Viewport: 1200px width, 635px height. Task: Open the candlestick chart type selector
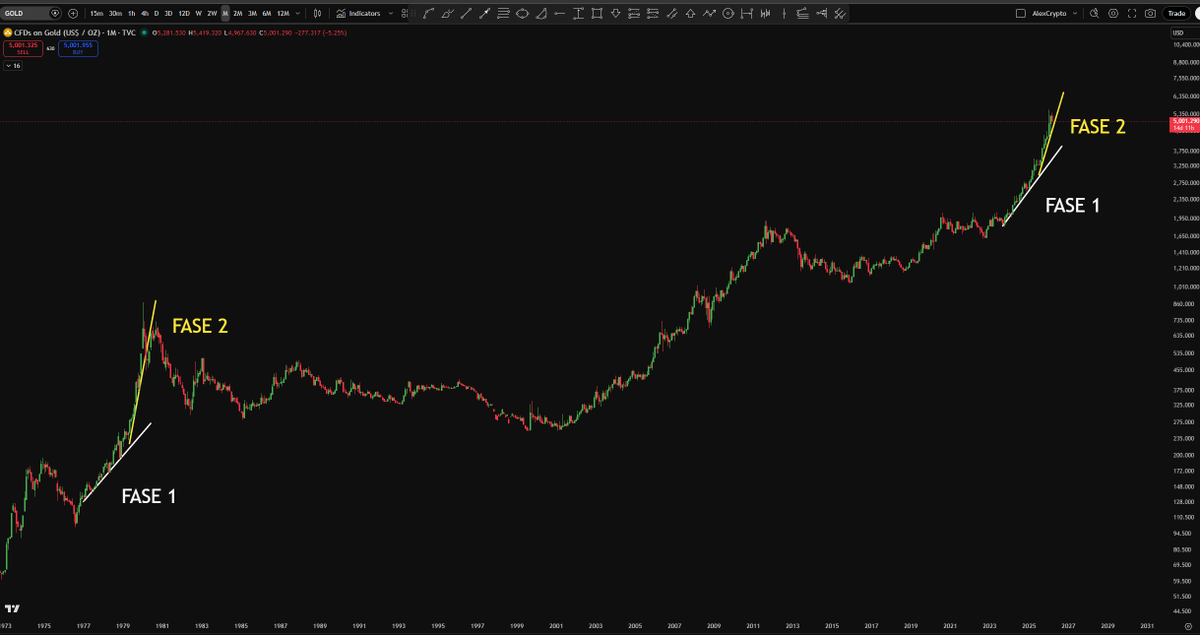[317, 14]
